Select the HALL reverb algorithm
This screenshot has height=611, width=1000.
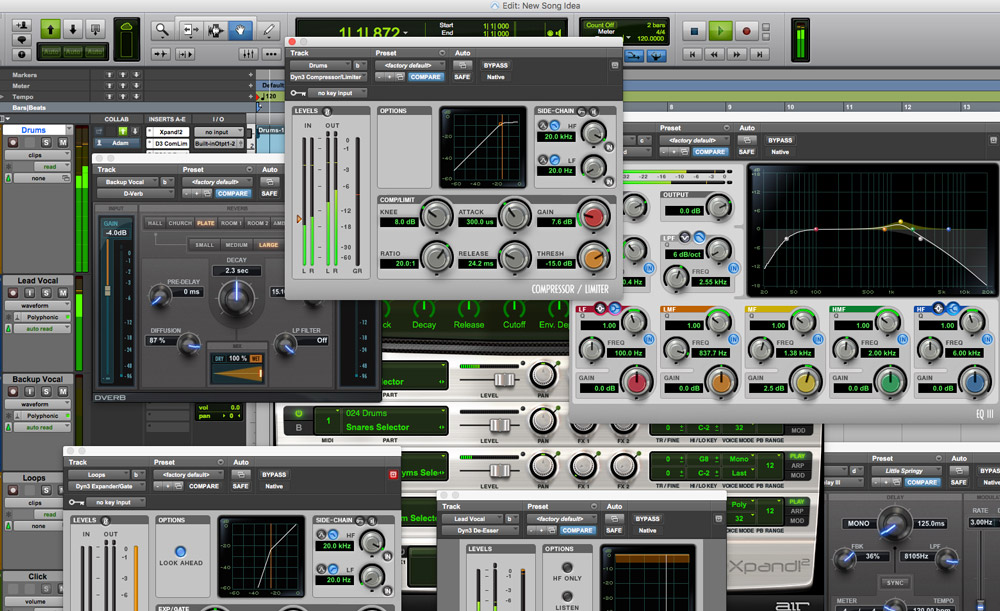(155, 223)
